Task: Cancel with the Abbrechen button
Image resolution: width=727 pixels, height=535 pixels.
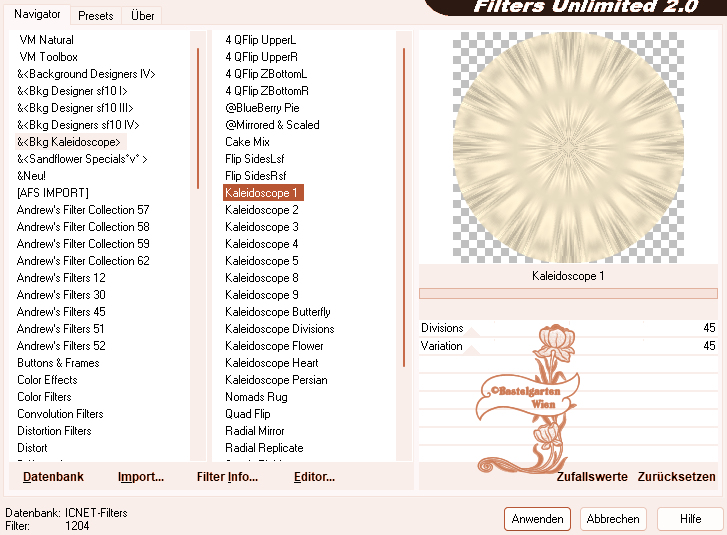Action: (x=613, y=519)
